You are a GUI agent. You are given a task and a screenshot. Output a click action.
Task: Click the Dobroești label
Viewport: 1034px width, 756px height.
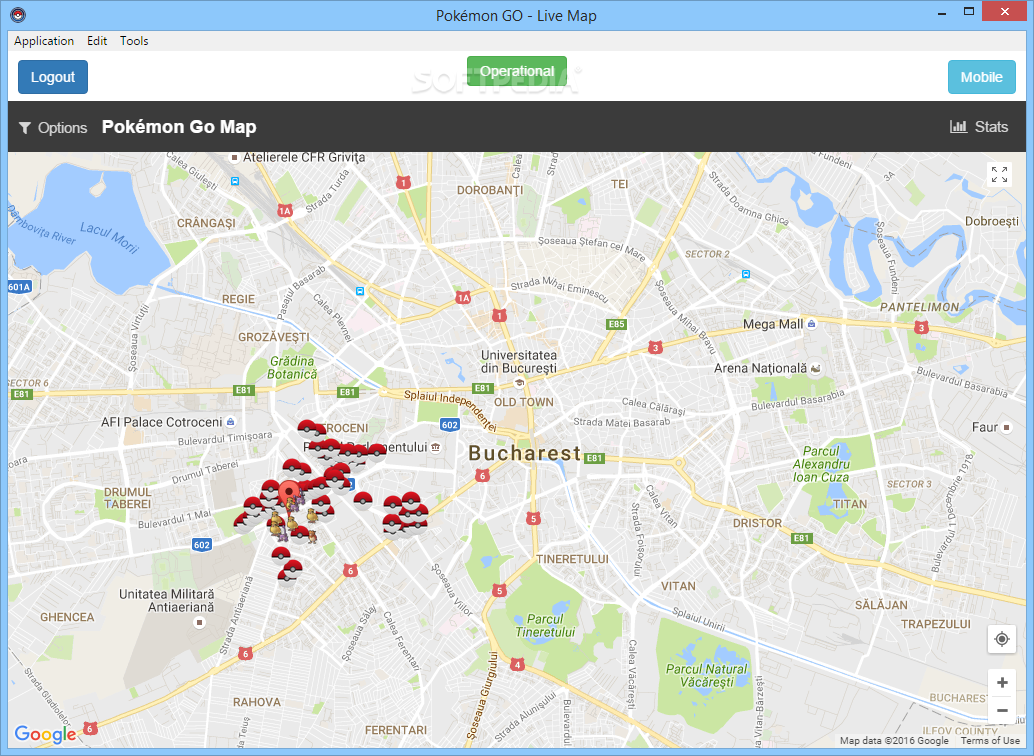click(992, 221)
